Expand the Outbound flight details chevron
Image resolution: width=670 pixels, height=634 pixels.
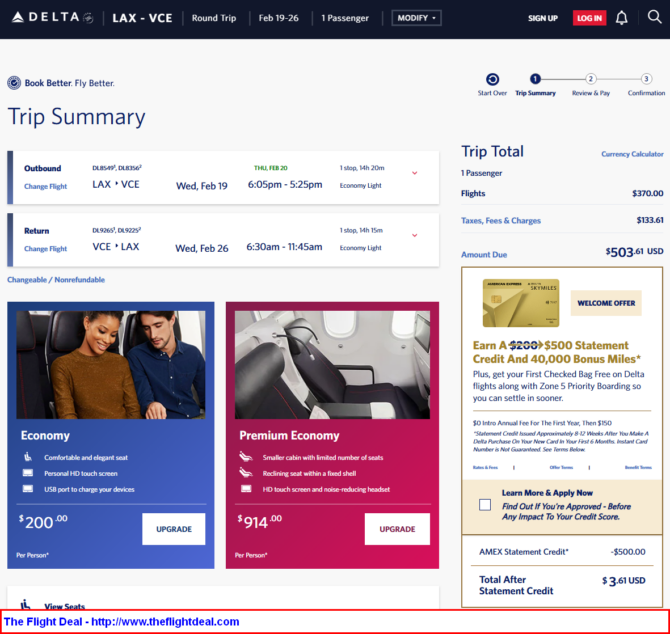(414, 173)
